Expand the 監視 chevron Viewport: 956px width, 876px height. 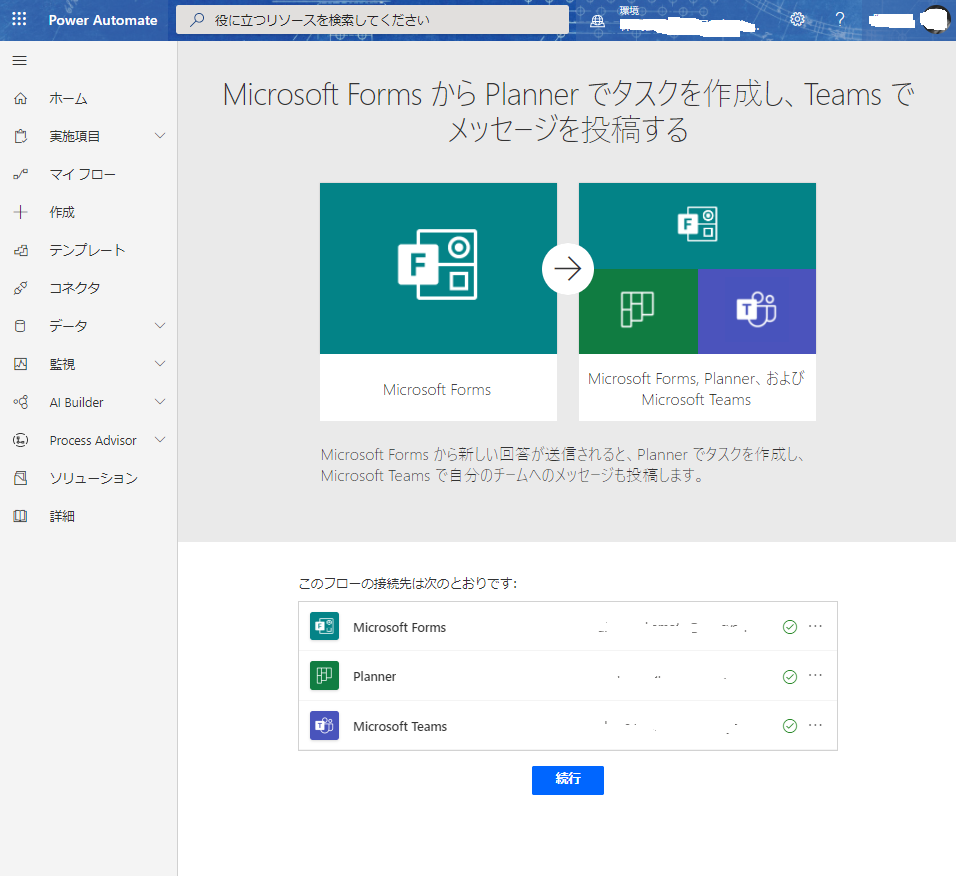[160, 363]
